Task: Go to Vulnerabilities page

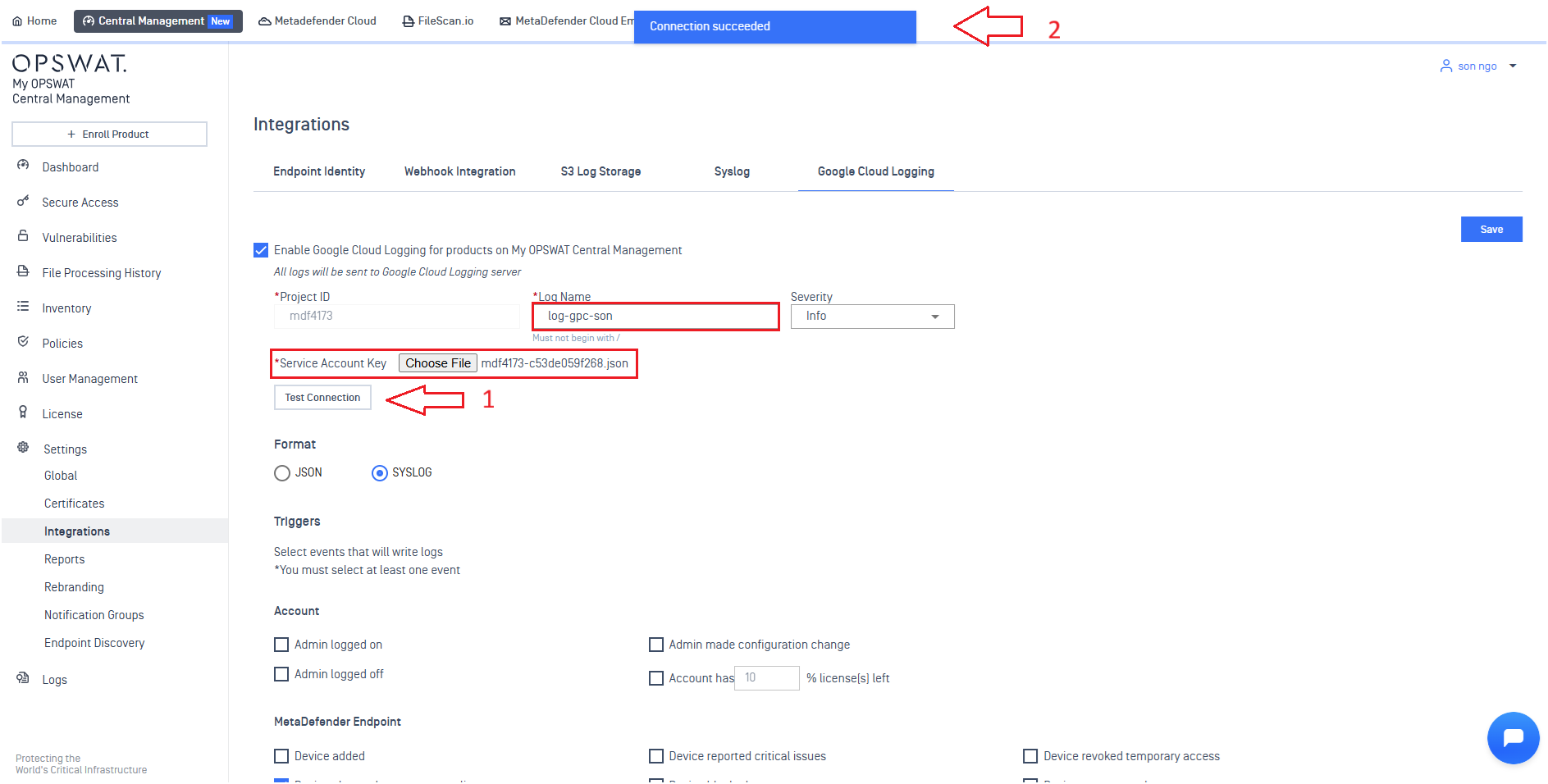Action: (80, 238)
